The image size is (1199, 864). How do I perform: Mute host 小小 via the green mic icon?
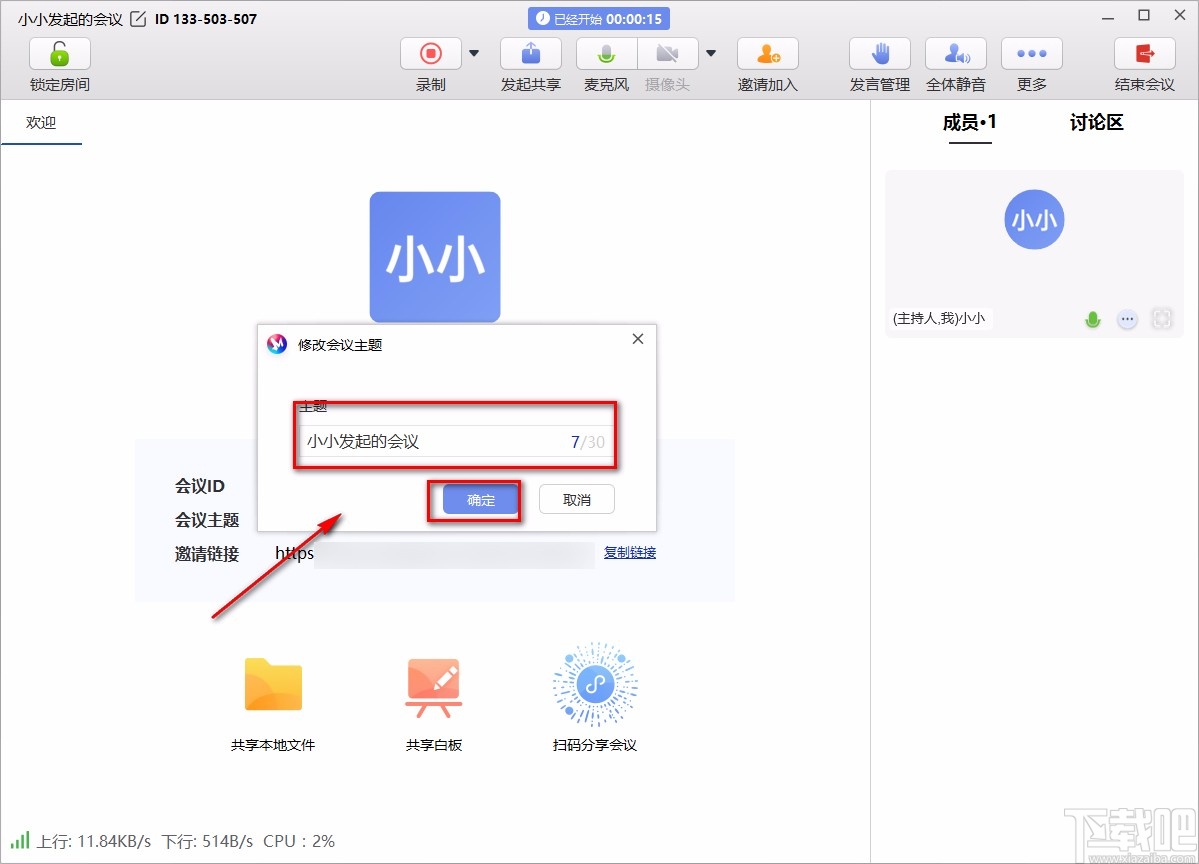[x=1093, y=318]
